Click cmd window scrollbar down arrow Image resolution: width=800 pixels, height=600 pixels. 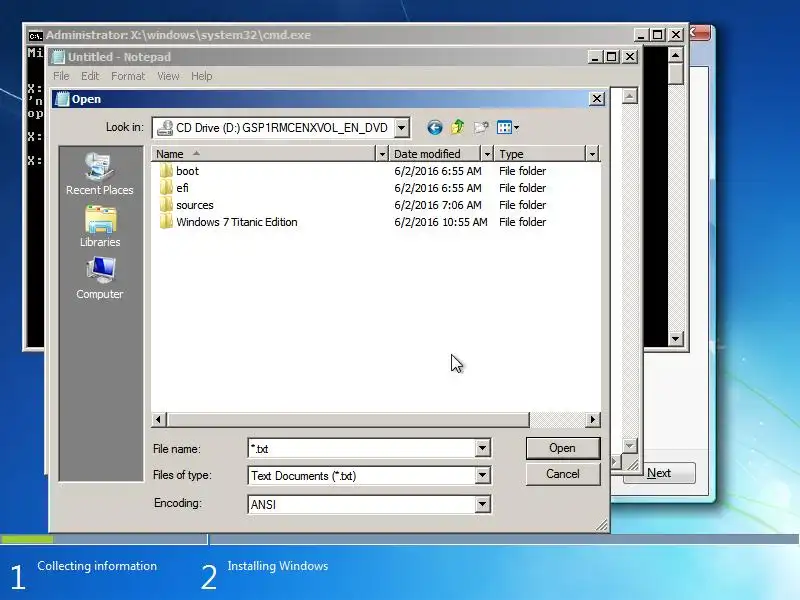click(x=676, y=339)
